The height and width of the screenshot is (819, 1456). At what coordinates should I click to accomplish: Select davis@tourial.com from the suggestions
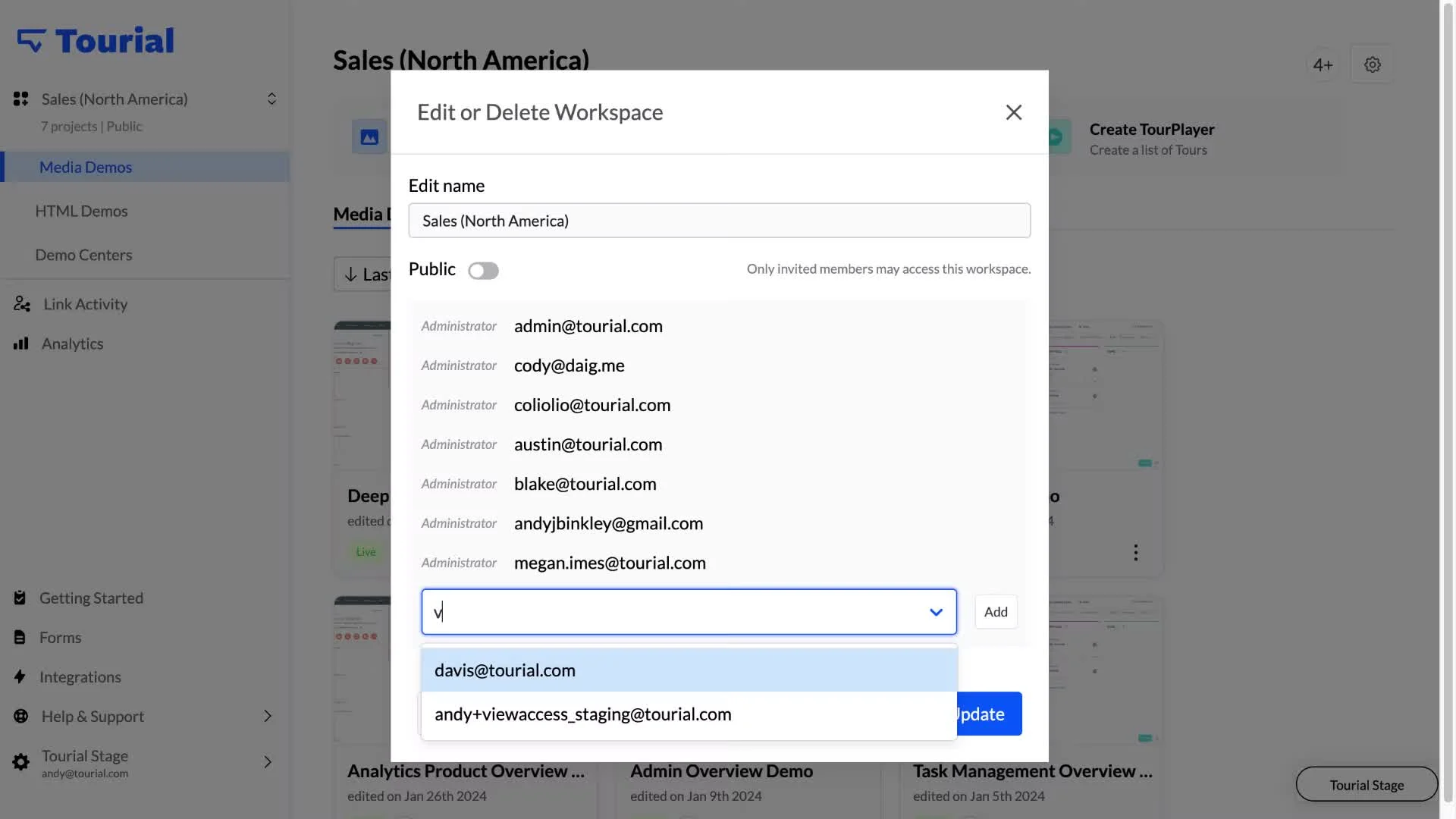[x=689, y=670]
